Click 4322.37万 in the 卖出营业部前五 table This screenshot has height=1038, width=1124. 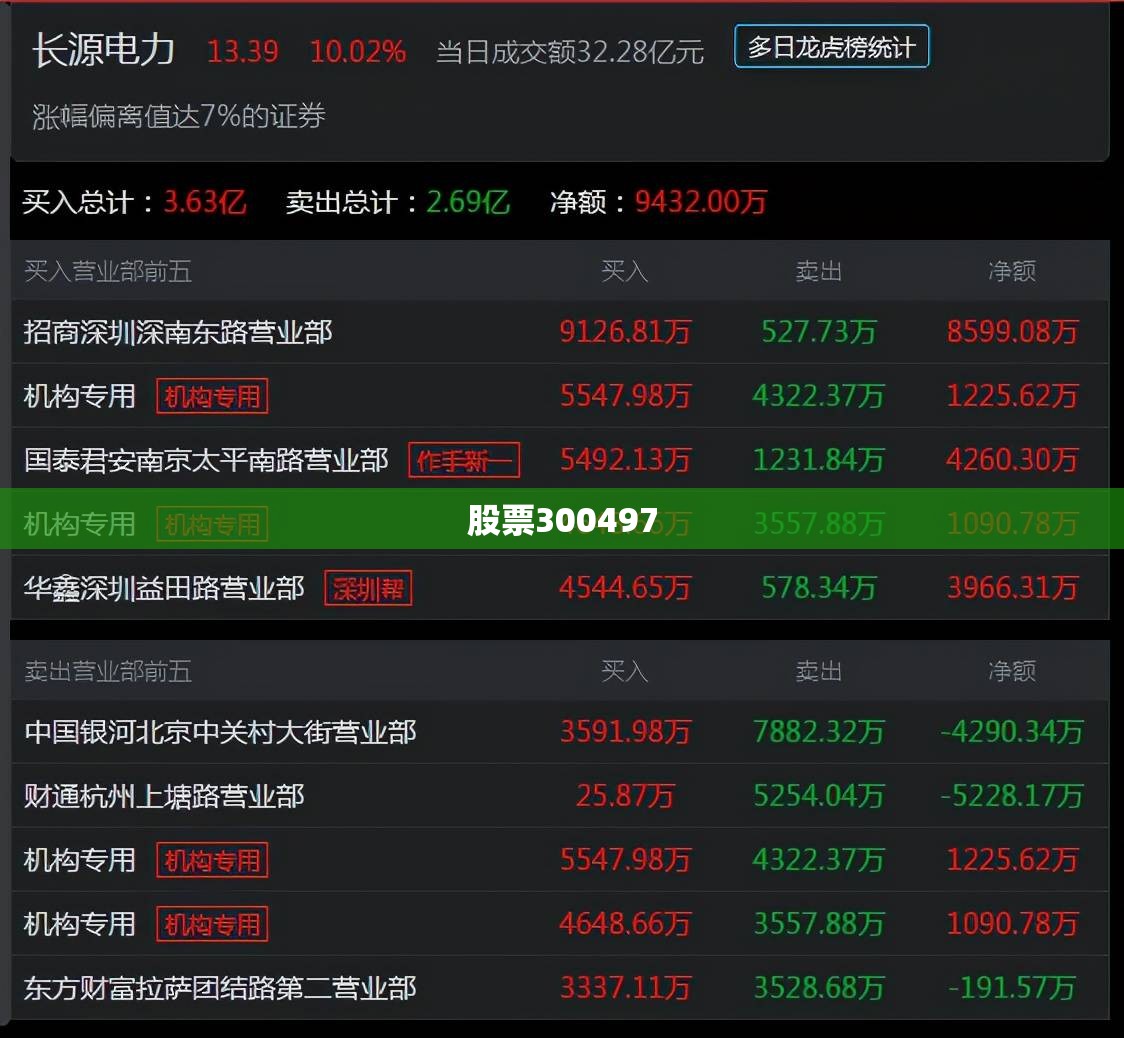(819, 860)
